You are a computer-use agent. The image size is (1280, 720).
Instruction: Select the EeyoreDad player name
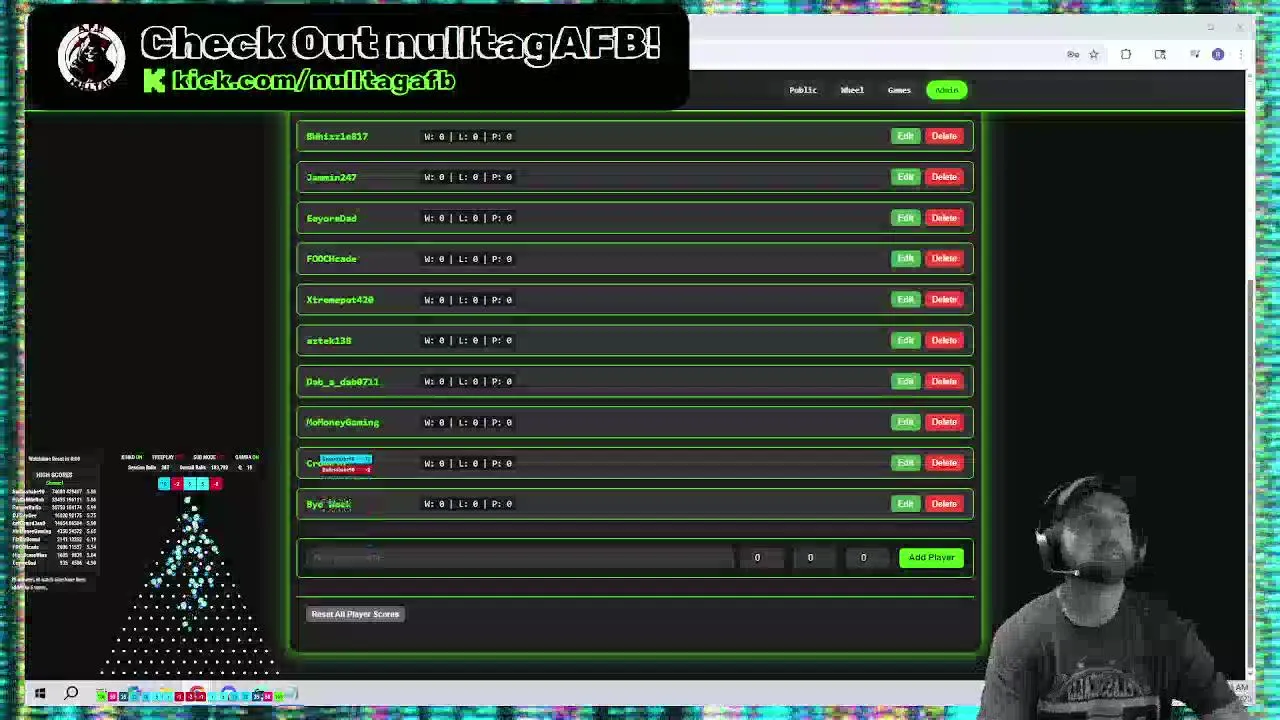[331, 218]
